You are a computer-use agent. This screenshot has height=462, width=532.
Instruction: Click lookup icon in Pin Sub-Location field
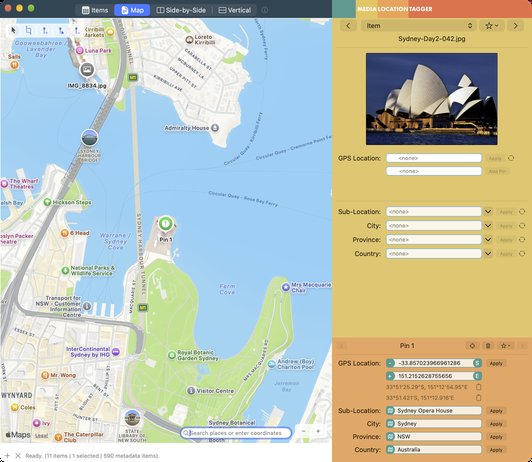point(390,411)
